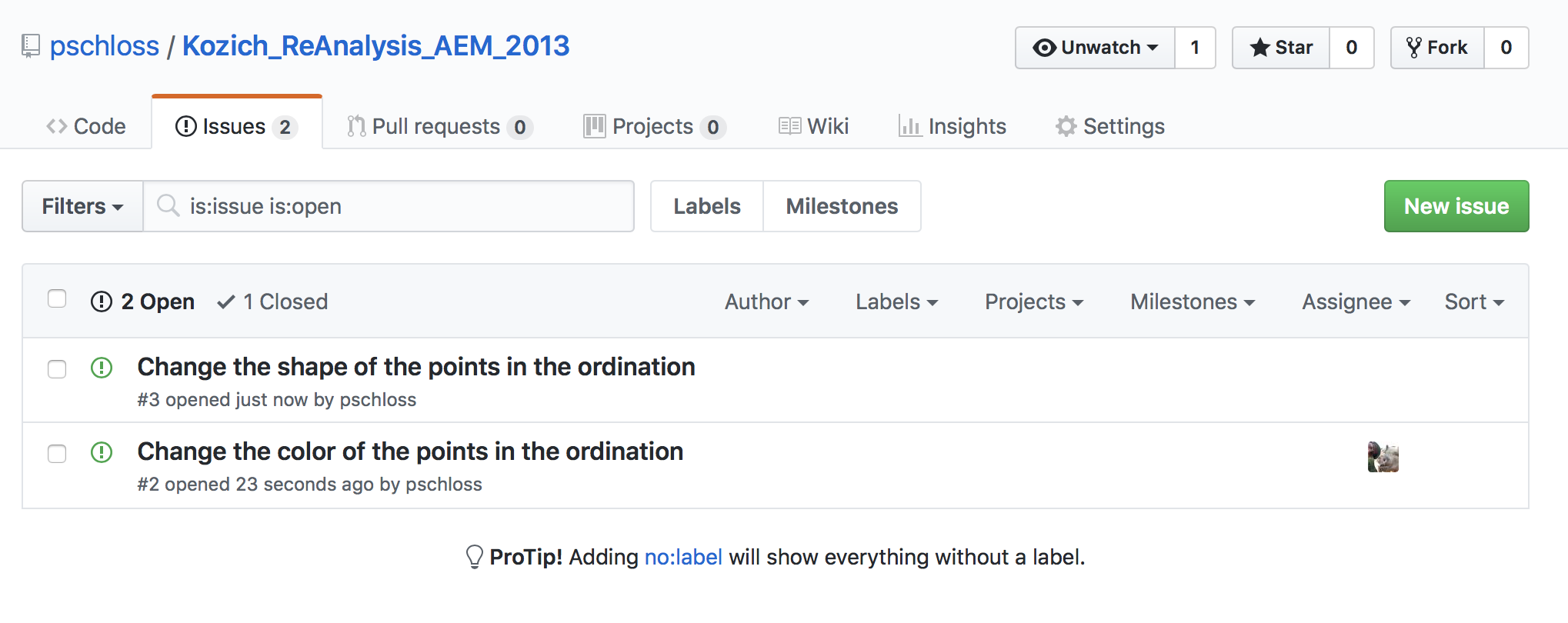The height and width of the screenshot is (623, 1568).
Task: Click the assignee avatar on issue #2
Action: click(1383, 457)
